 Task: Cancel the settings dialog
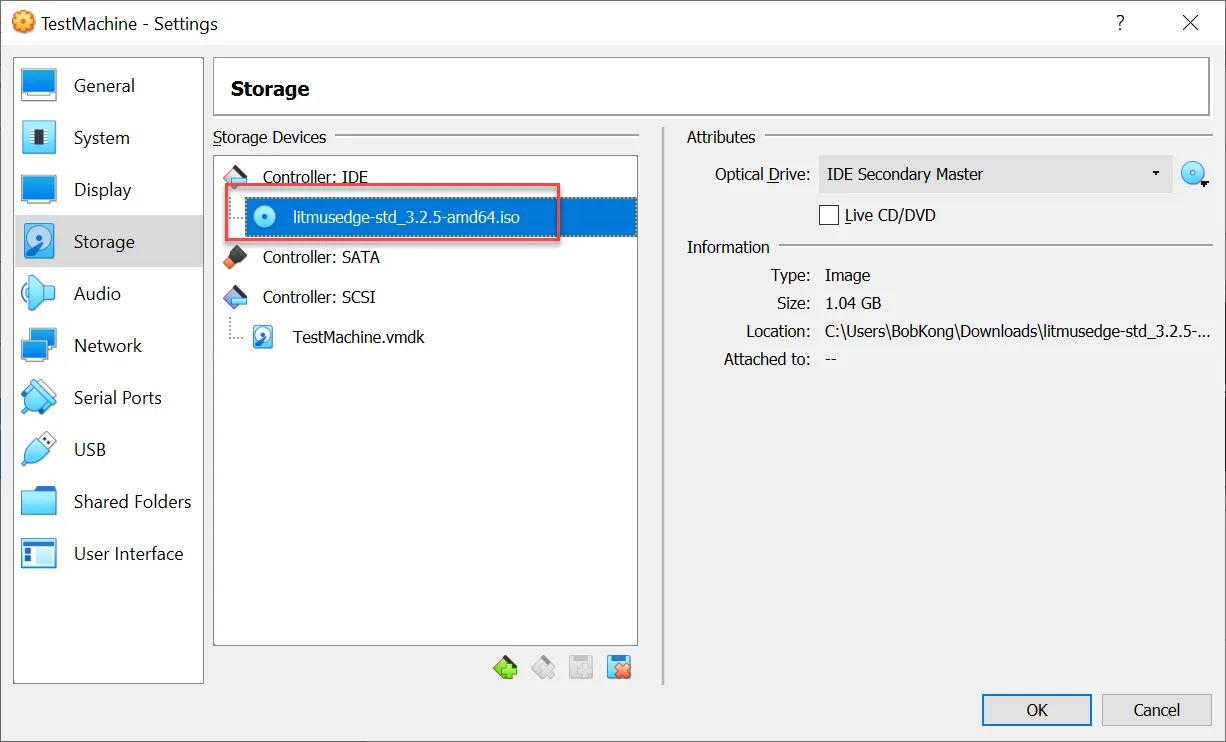click(x=1157, y=710)
